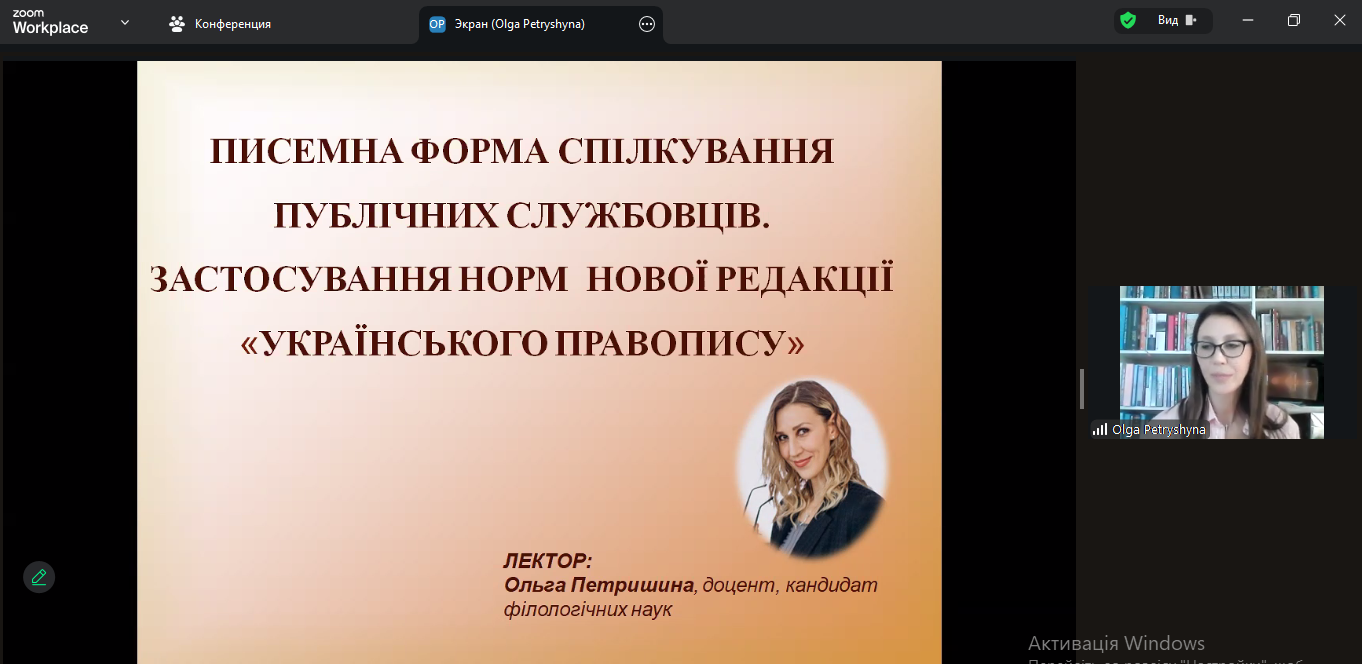Open the three-dots more options menu
The height and width of the screenshot is (664, 1362).
coord(647,24)
